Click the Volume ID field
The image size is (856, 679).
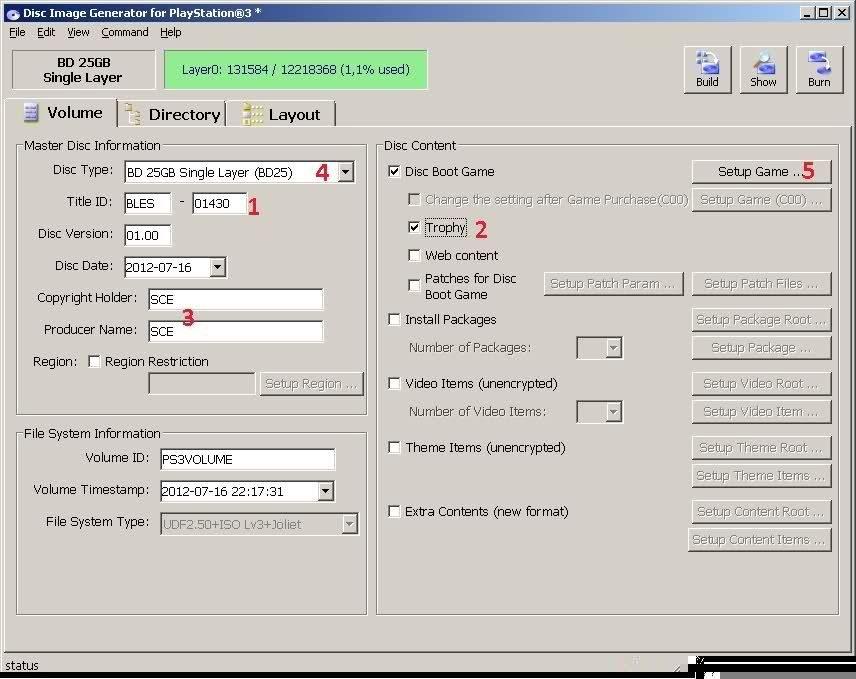[247, 460]
